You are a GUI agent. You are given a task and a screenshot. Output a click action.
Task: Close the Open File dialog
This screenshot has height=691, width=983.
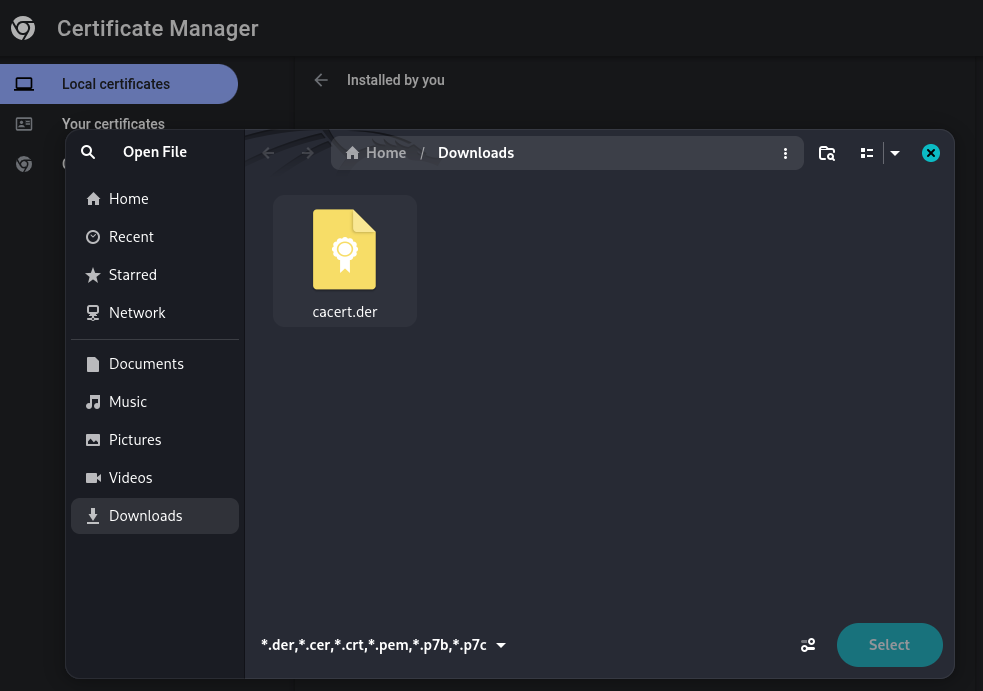[x=931, y=153]
